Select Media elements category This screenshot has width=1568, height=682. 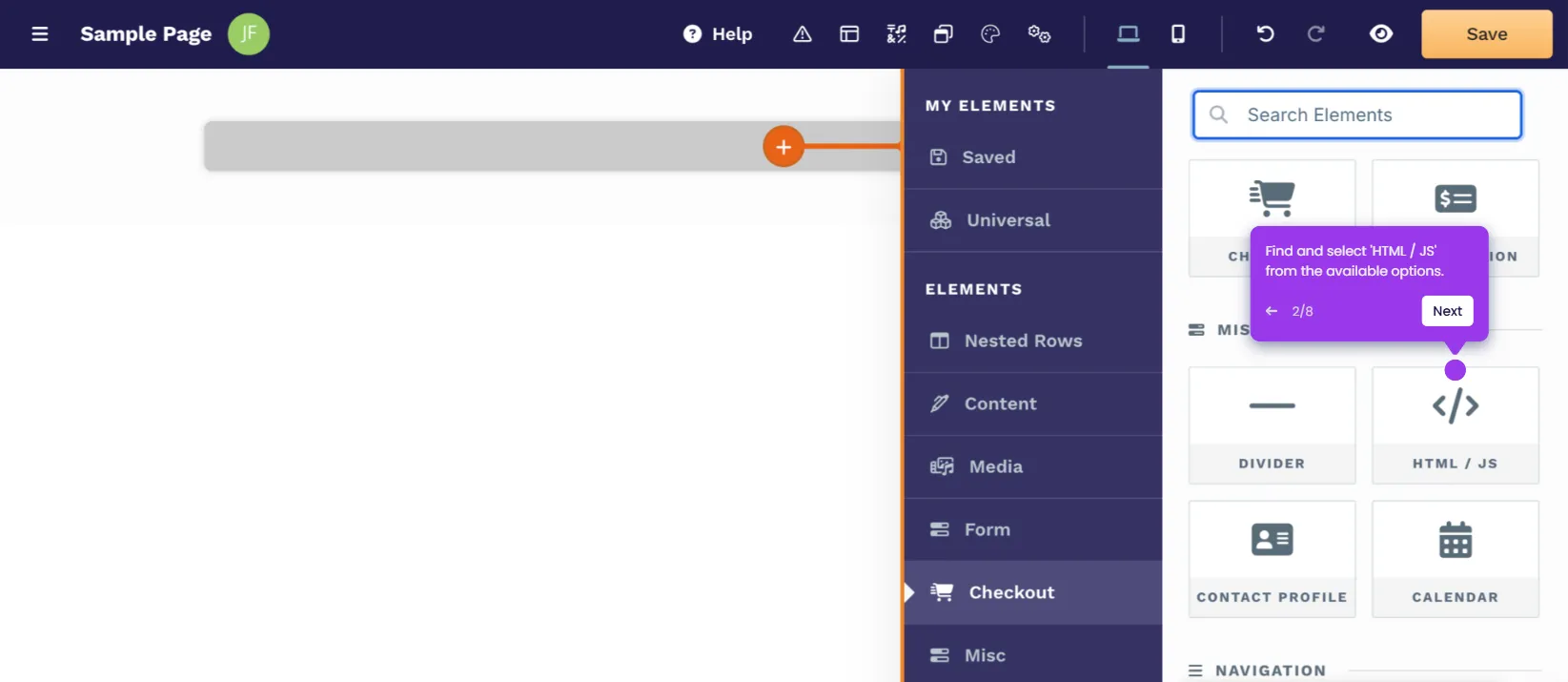coord(1033,466)
